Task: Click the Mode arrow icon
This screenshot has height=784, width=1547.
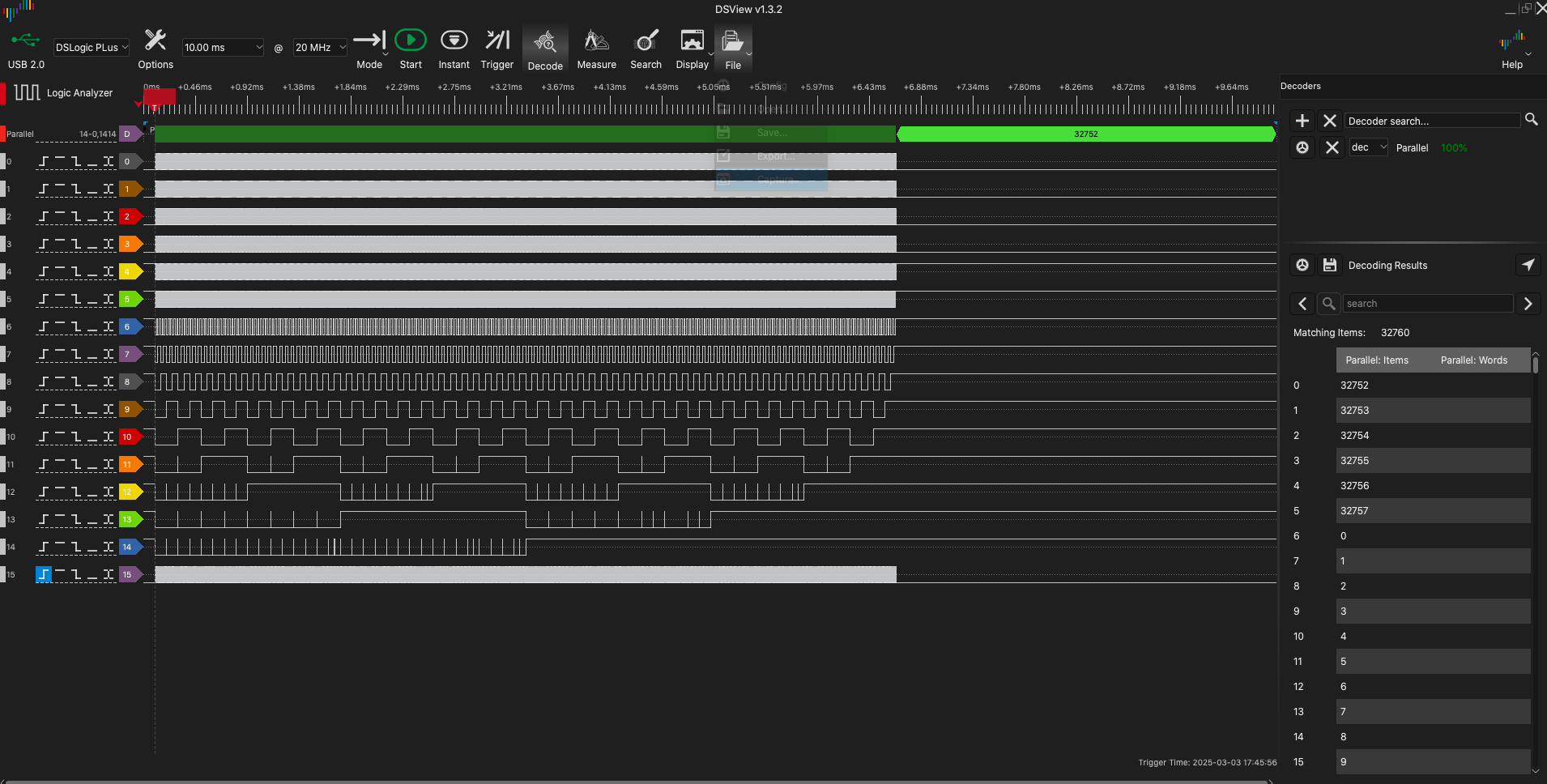Action: coord(369,40)
